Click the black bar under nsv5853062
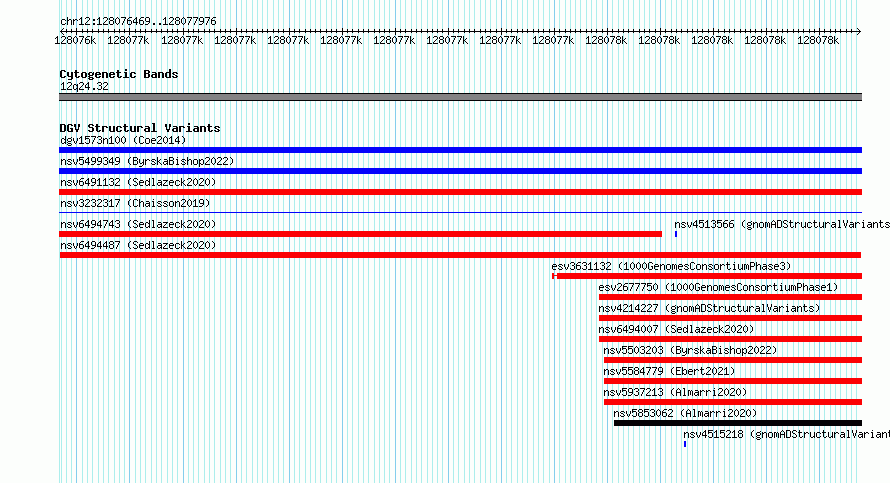Image resolution: width=890 pixels, height=483 pixels. click(x=738, y=423)
